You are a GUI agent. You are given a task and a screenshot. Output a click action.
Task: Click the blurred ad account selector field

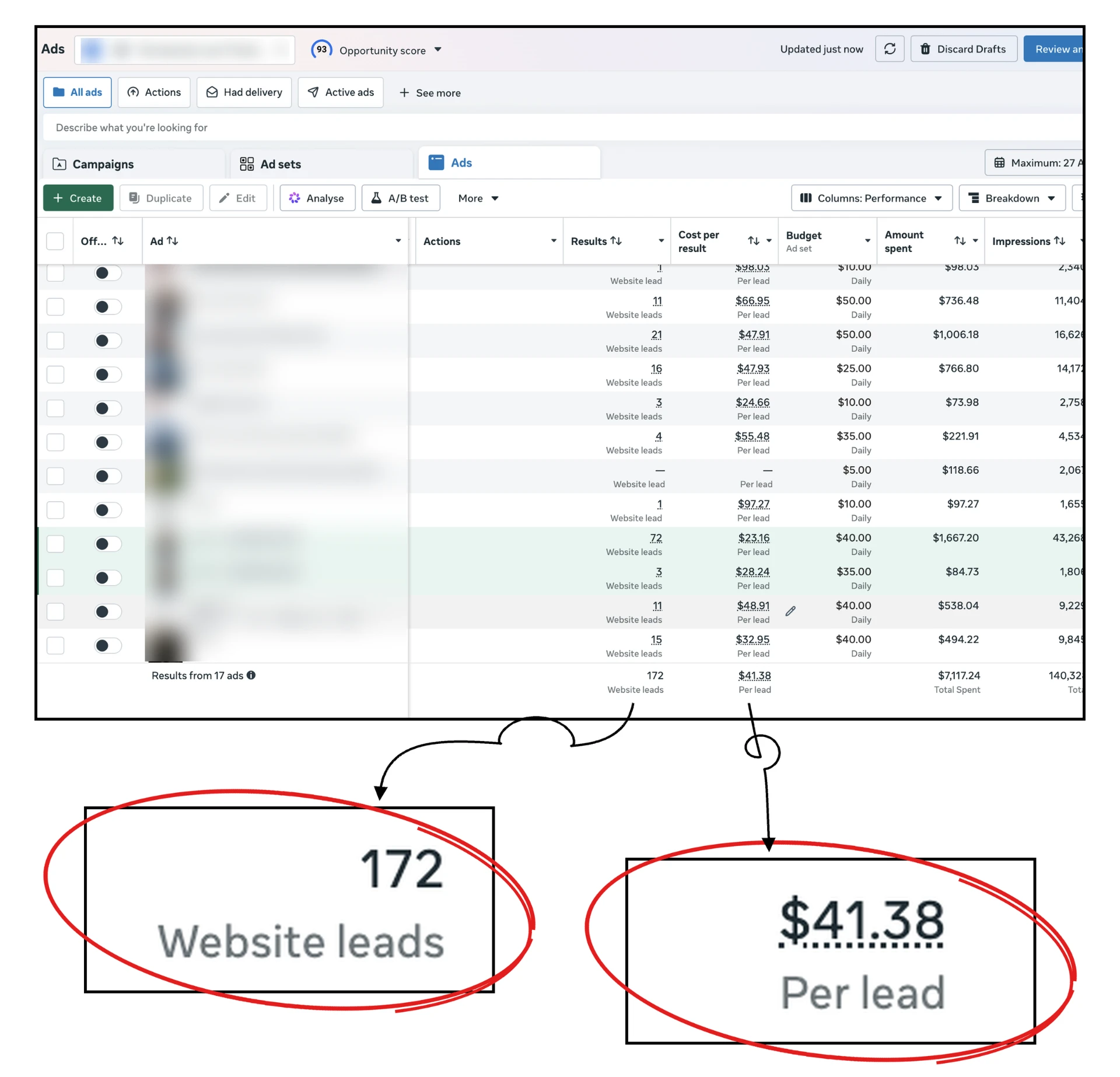tap(184, 50)
